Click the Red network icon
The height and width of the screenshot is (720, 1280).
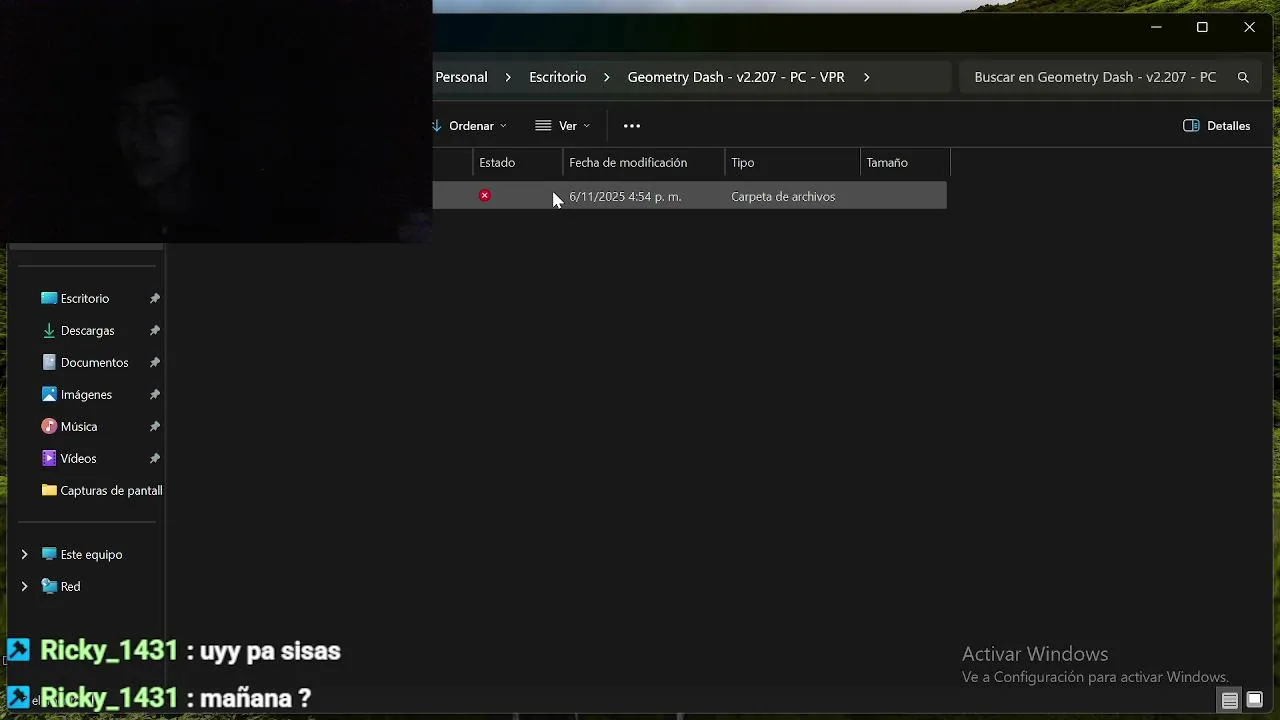49,586
